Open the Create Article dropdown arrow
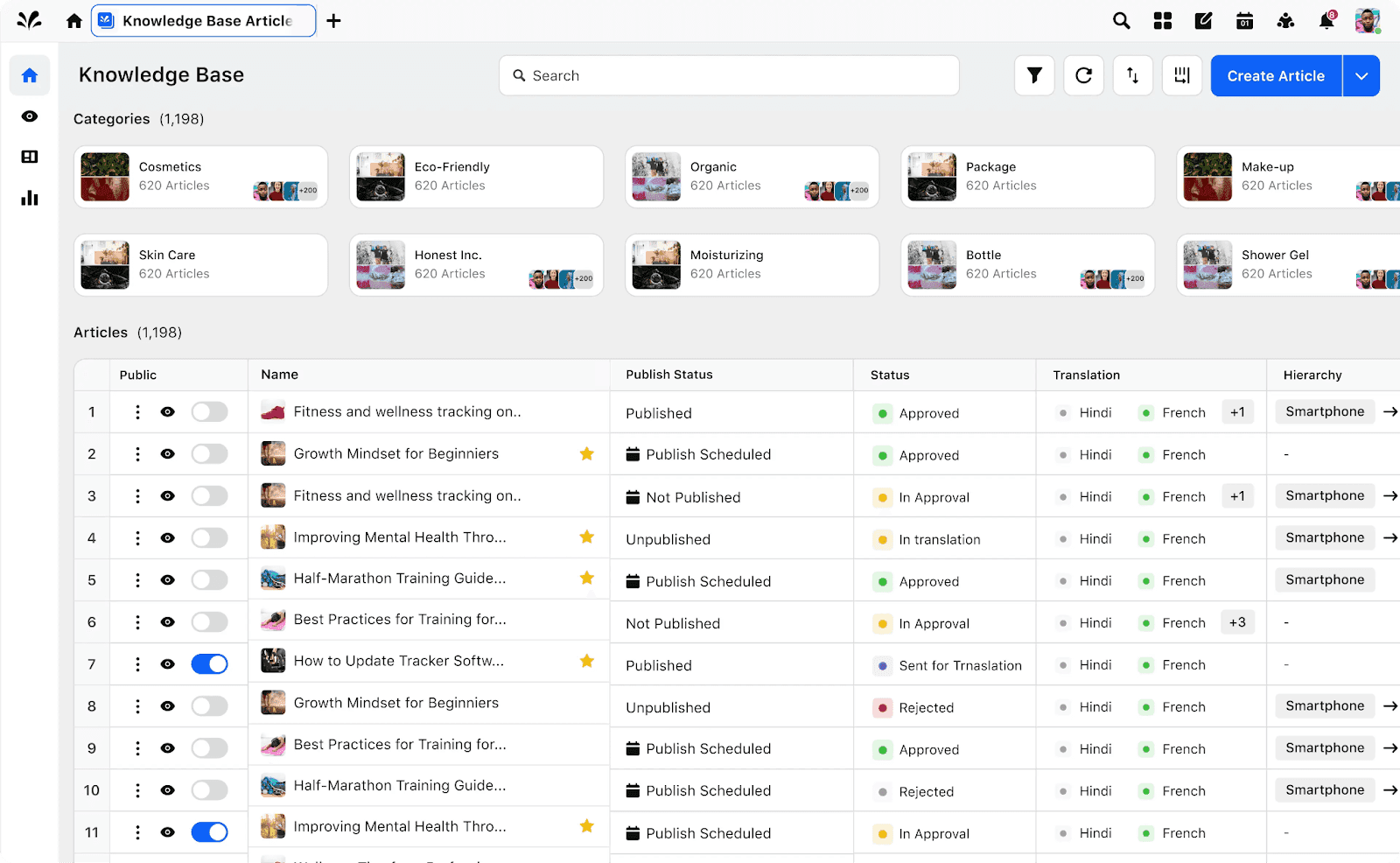The image size is (1400, 863). 1361,75
